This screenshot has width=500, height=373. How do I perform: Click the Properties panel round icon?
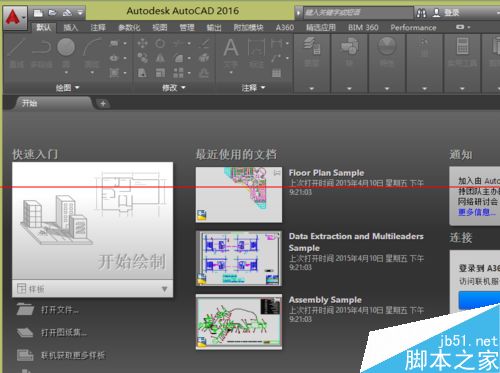pyautogui.click(x=387, y=46)
